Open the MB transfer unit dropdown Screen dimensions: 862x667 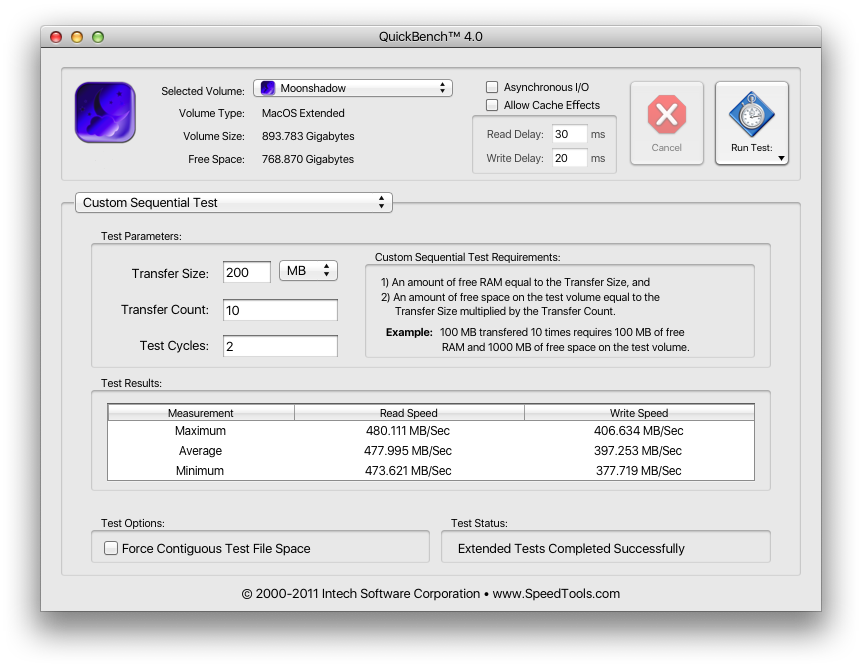308,272
